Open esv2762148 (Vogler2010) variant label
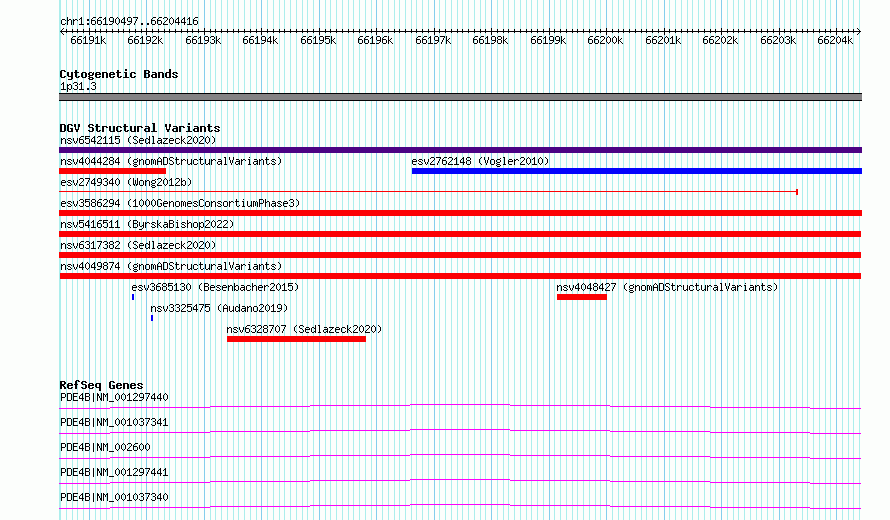This screenshot has width=890, height=520. tap(480, 161)
